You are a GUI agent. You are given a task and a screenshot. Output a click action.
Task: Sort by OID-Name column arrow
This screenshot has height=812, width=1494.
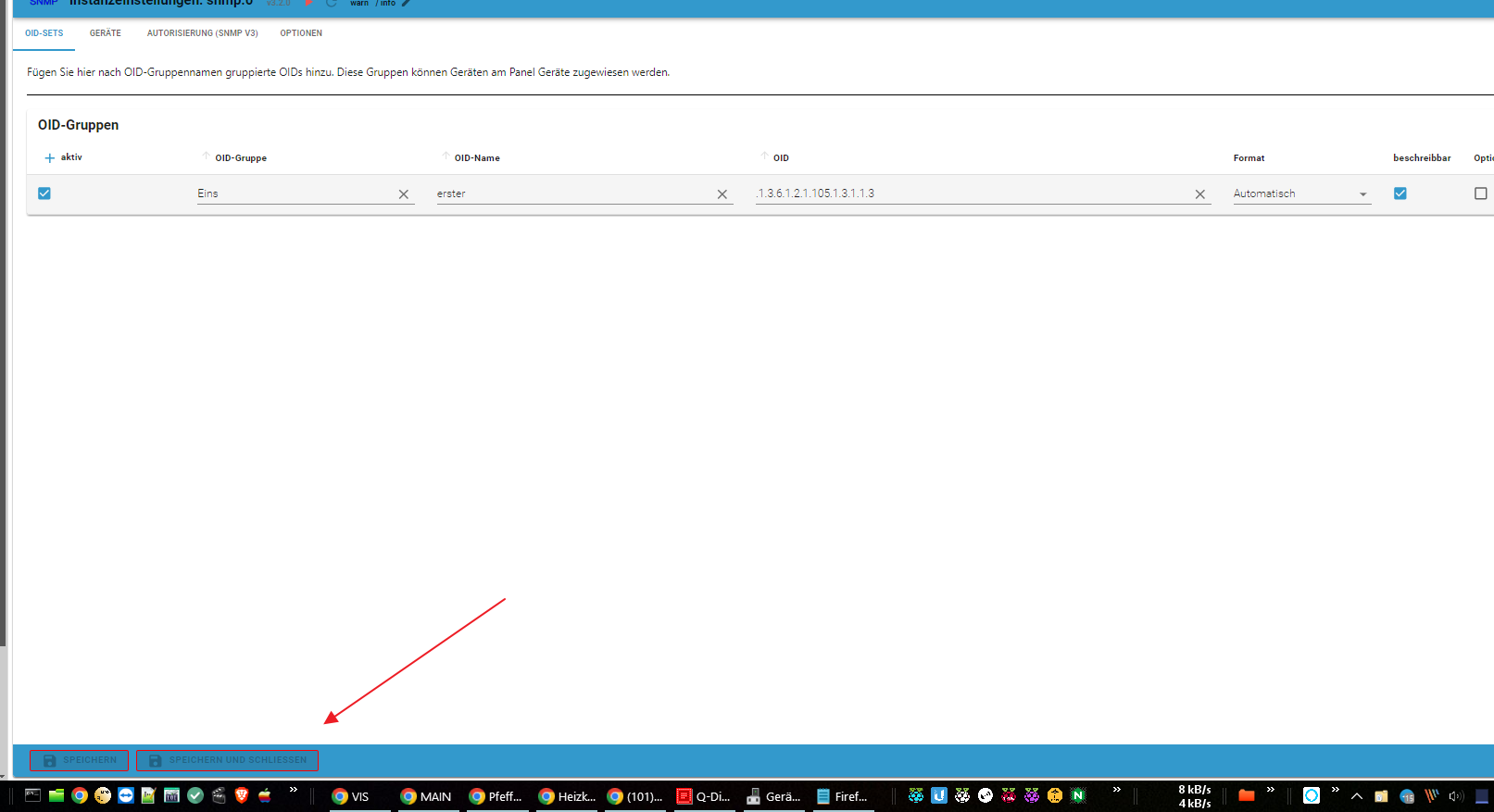click(x=446, y=156)
